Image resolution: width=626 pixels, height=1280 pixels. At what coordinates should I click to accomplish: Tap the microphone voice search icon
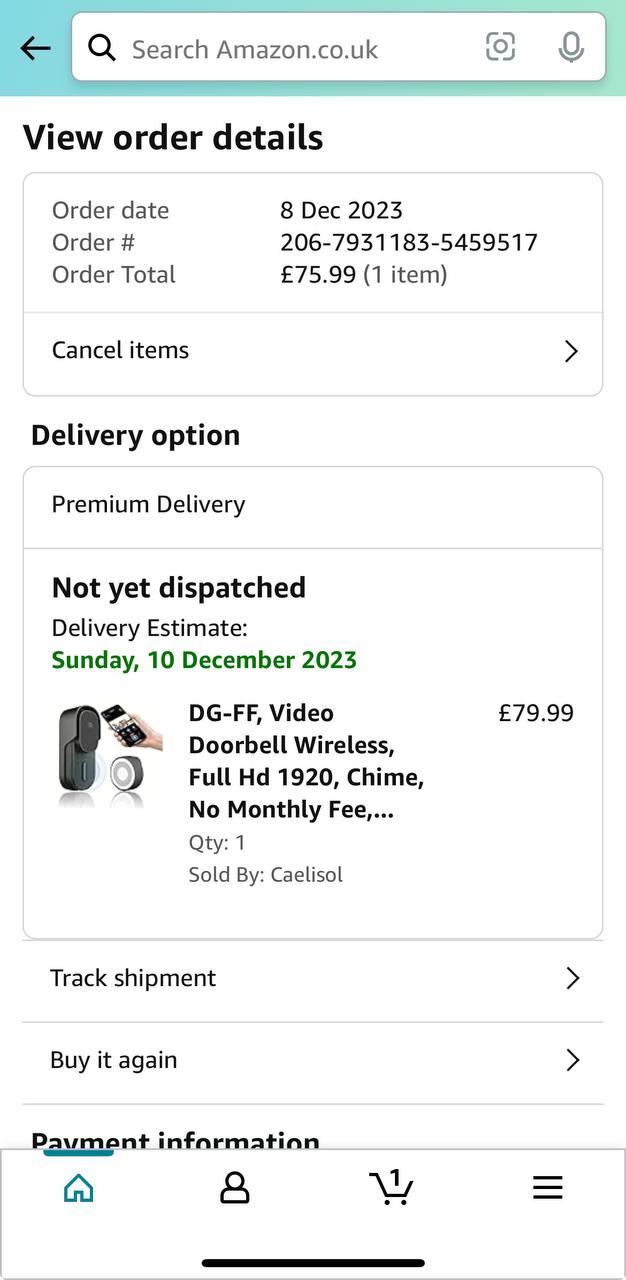(571, 47)
